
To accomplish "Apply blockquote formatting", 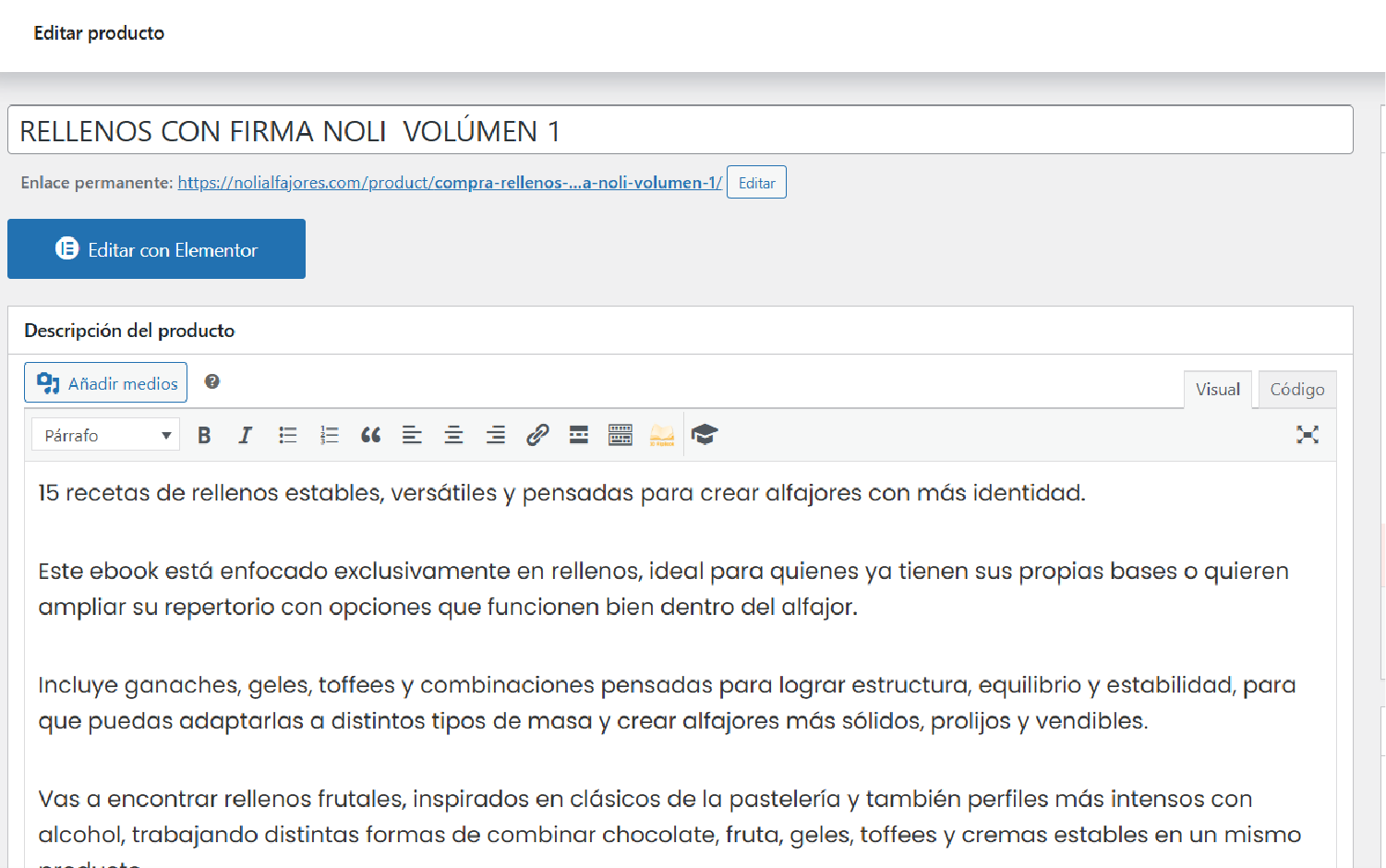I will (371, 435).
